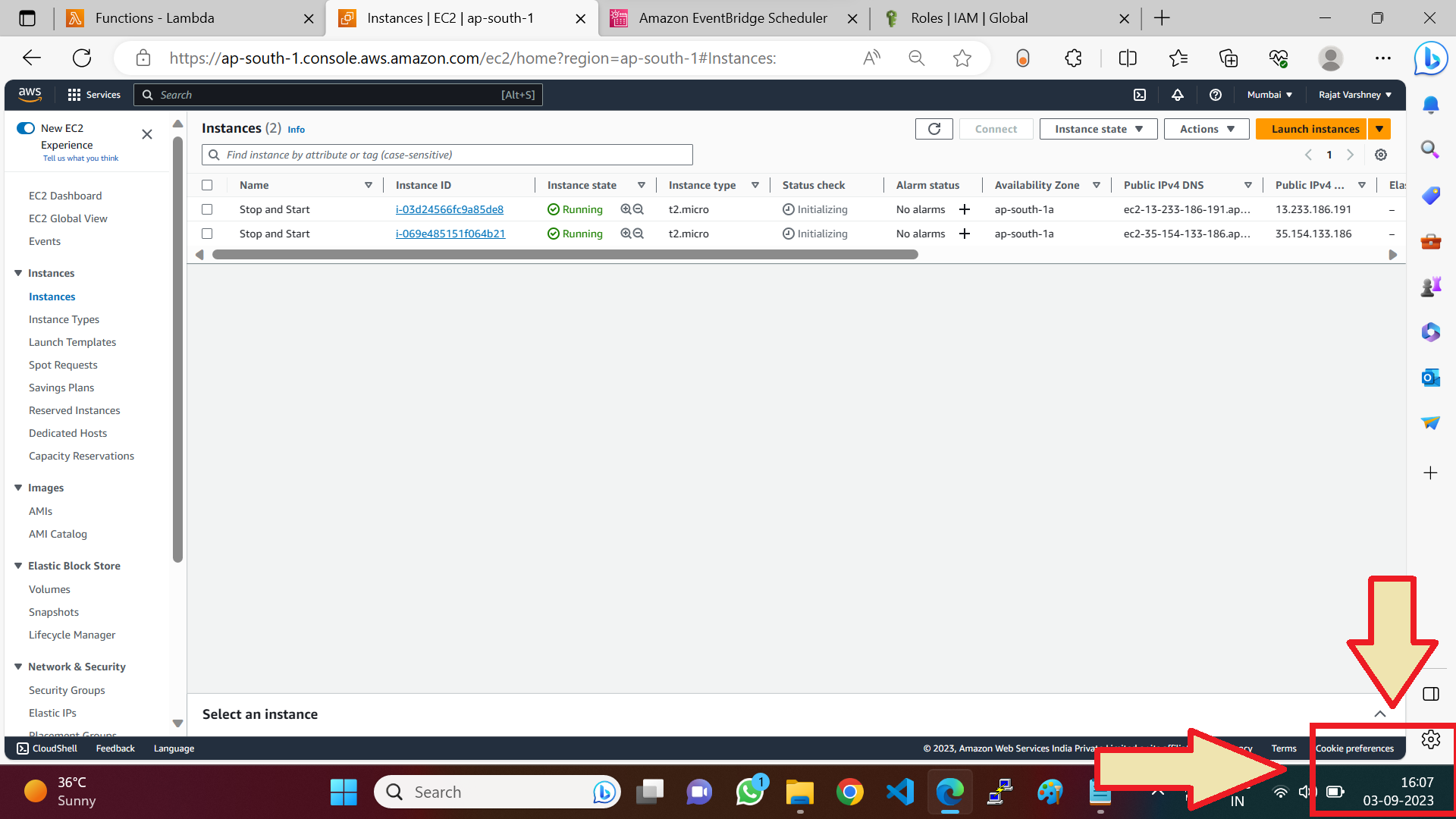Viewport: 1456px width, 819px height.
Task: Click the instance search input field
Action: [x=446, y=154]
